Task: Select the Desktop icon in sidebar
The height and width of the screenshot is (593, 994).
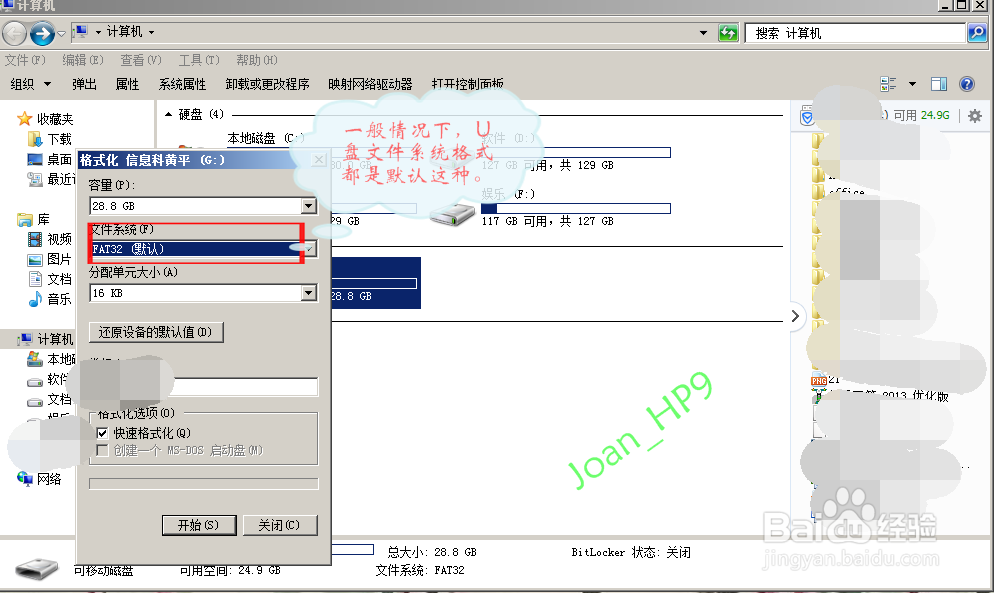Action: (x=35, y=159)
